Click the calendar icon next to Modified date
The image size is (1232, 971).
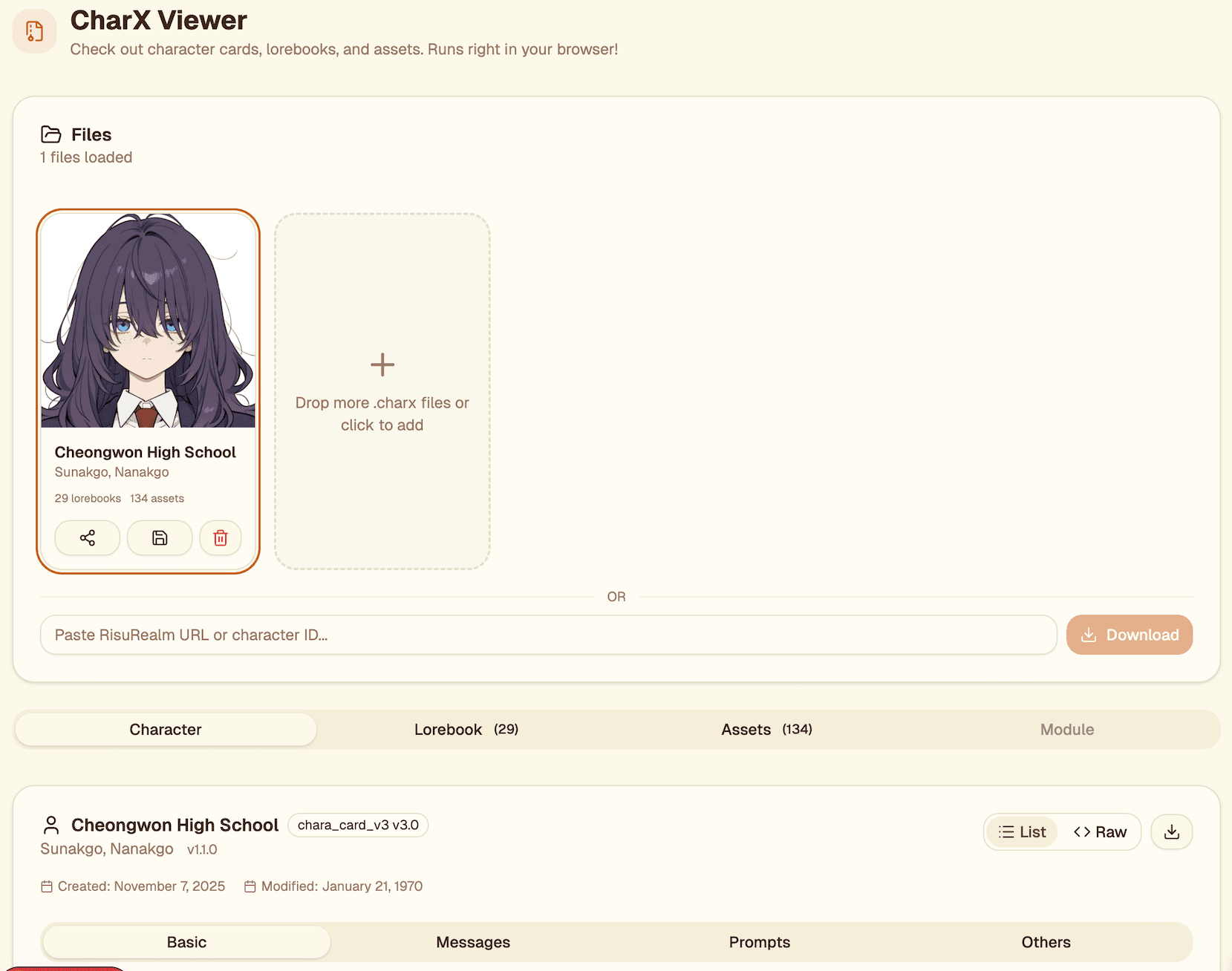click(x=250, y=886)
